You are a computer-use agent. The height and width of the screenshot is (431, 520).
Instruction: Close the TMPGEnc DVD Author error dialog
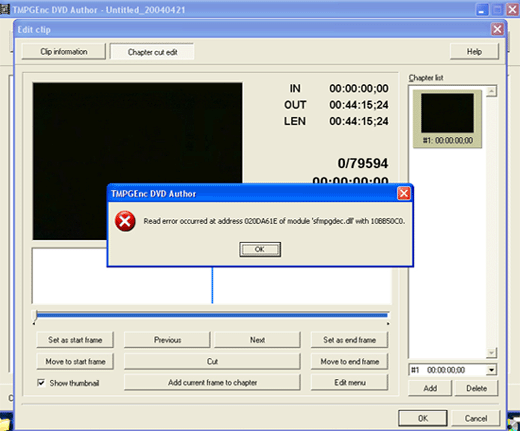404,193
